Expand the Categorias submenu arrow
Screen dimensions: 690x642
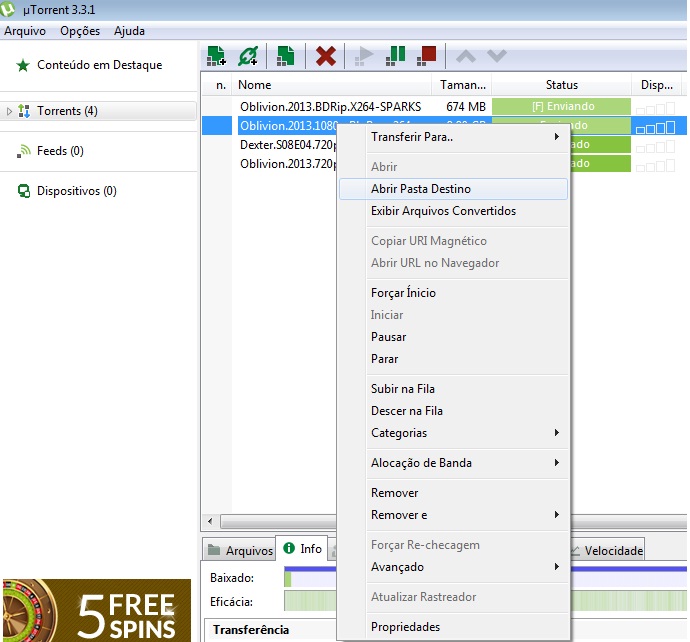pos(557,433)
